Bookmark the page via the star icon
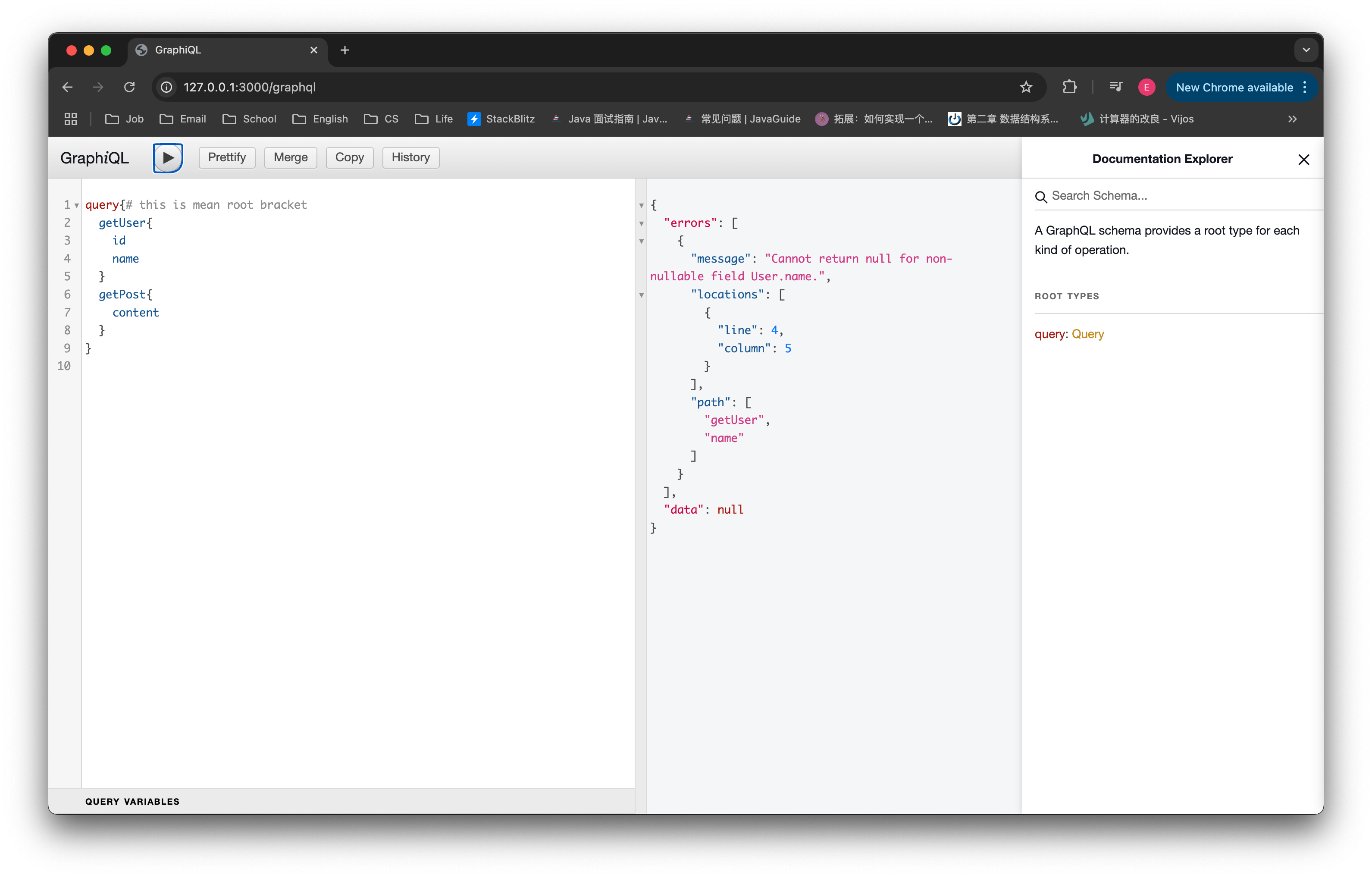The height and width of the screenshot is (878, 1372). click(x=1025, y=87)
